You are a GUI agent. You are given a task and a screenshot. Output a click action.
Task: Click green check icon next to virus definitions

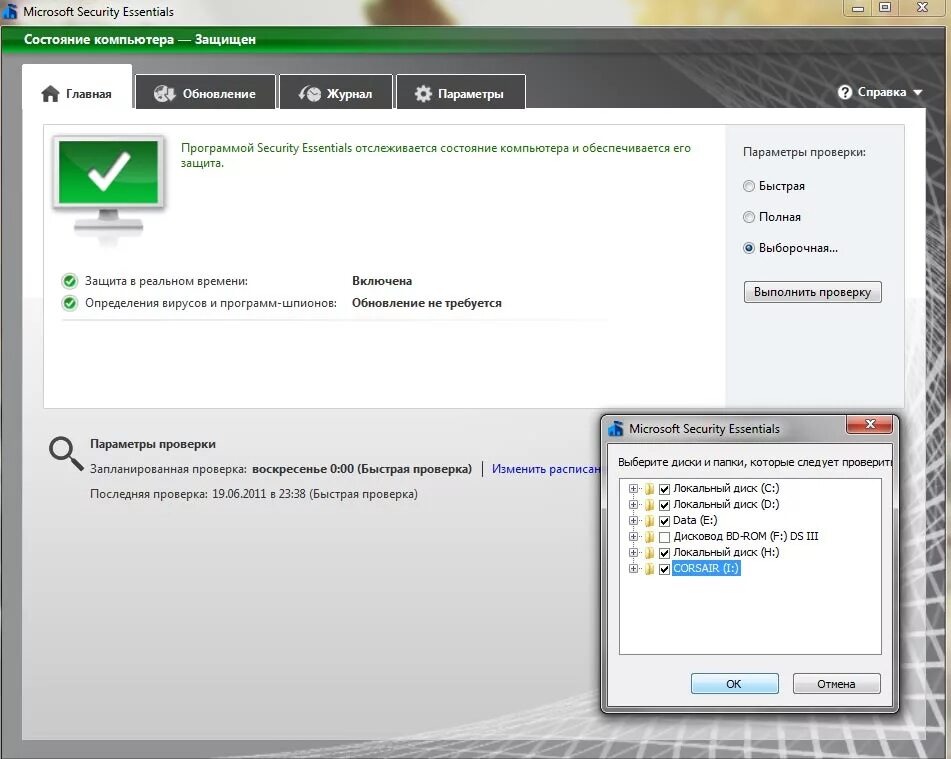[70, 303]
